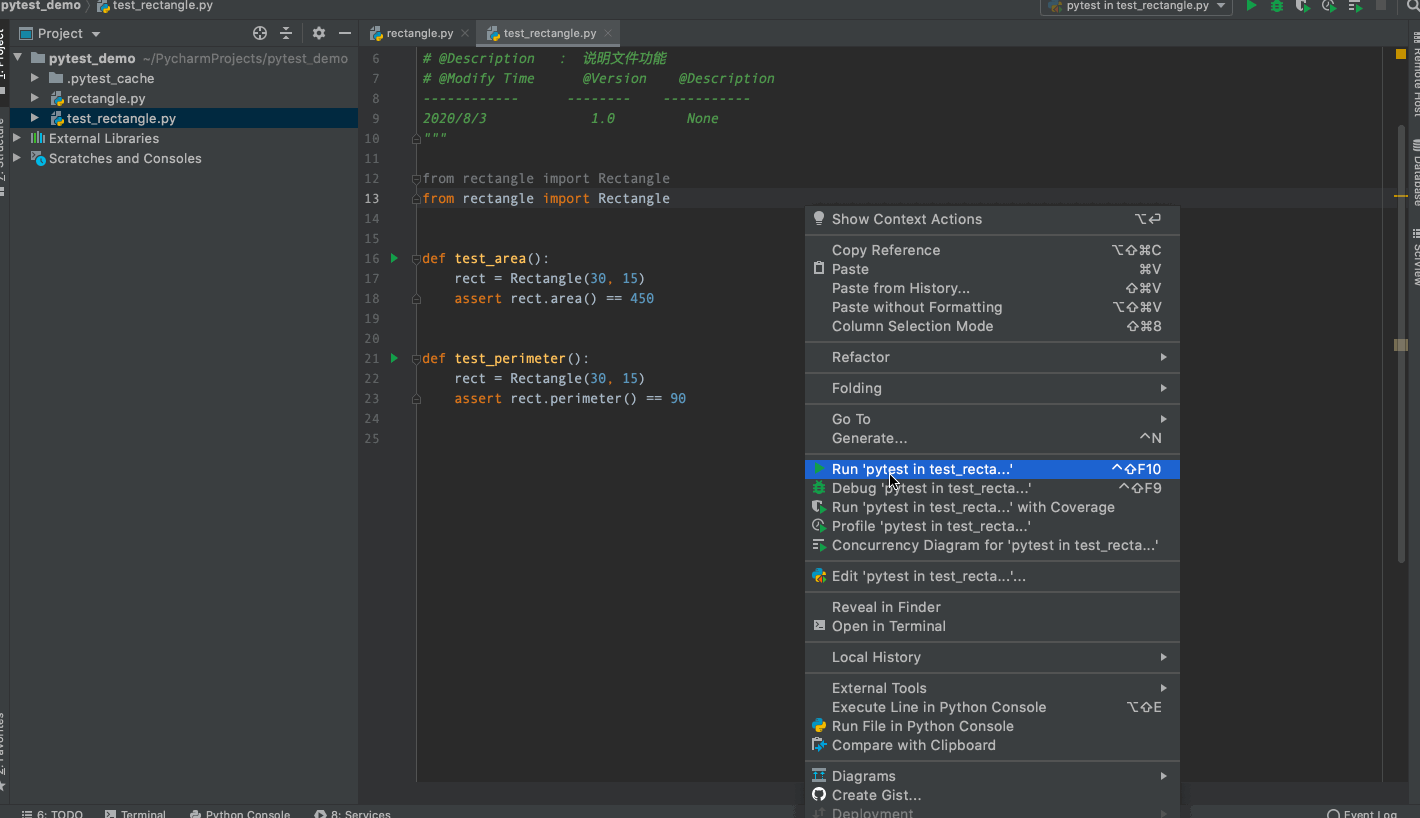Switch to the test_rectangle.py editor tab
This screenshot has width=1420, height=818.
(549, 33)
